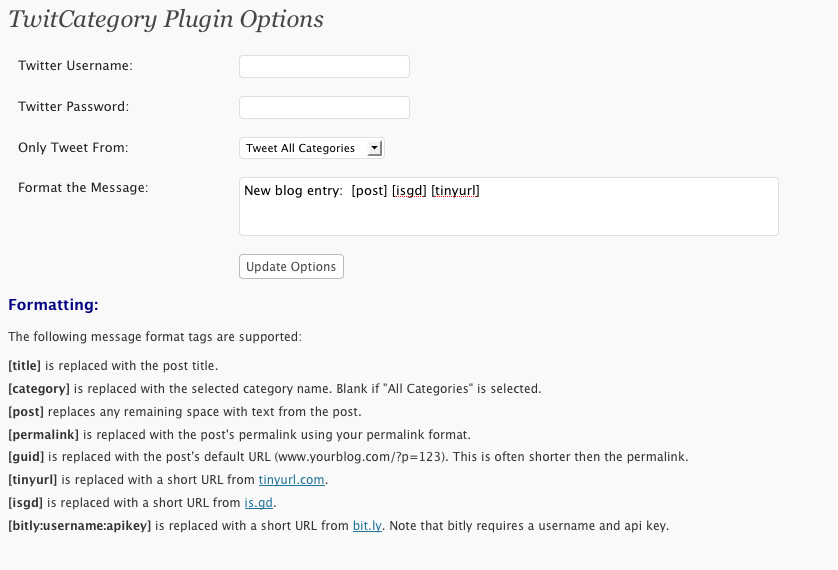
Task: Click the bold [bitly:username:apikey] tag
Action: click(x=80, y=526)
